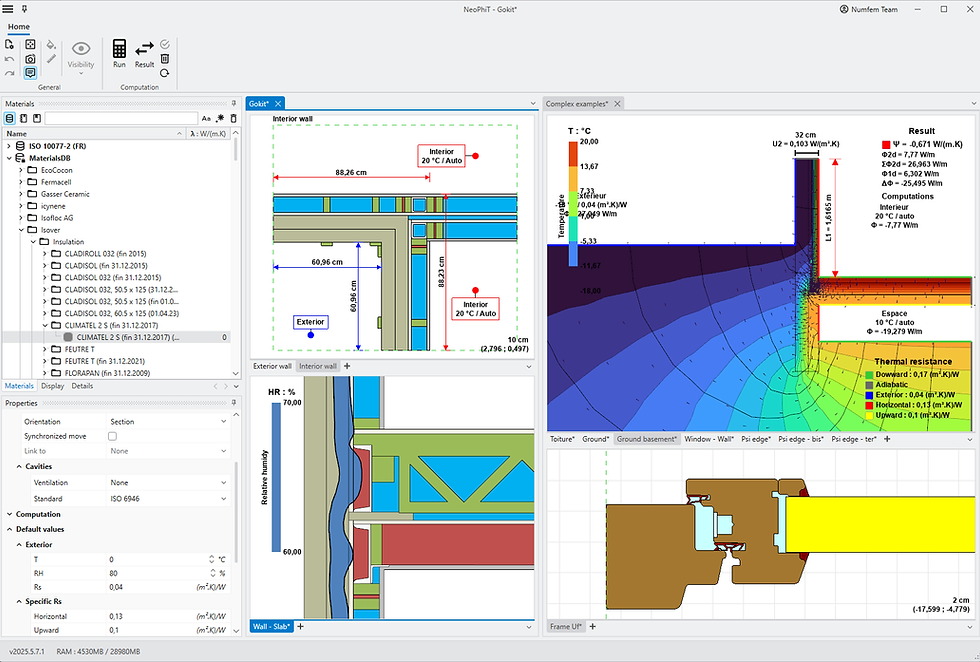Take a screenshot with the camera icon
The height and width of the screenshot is (662, 980).
[30, 59]
